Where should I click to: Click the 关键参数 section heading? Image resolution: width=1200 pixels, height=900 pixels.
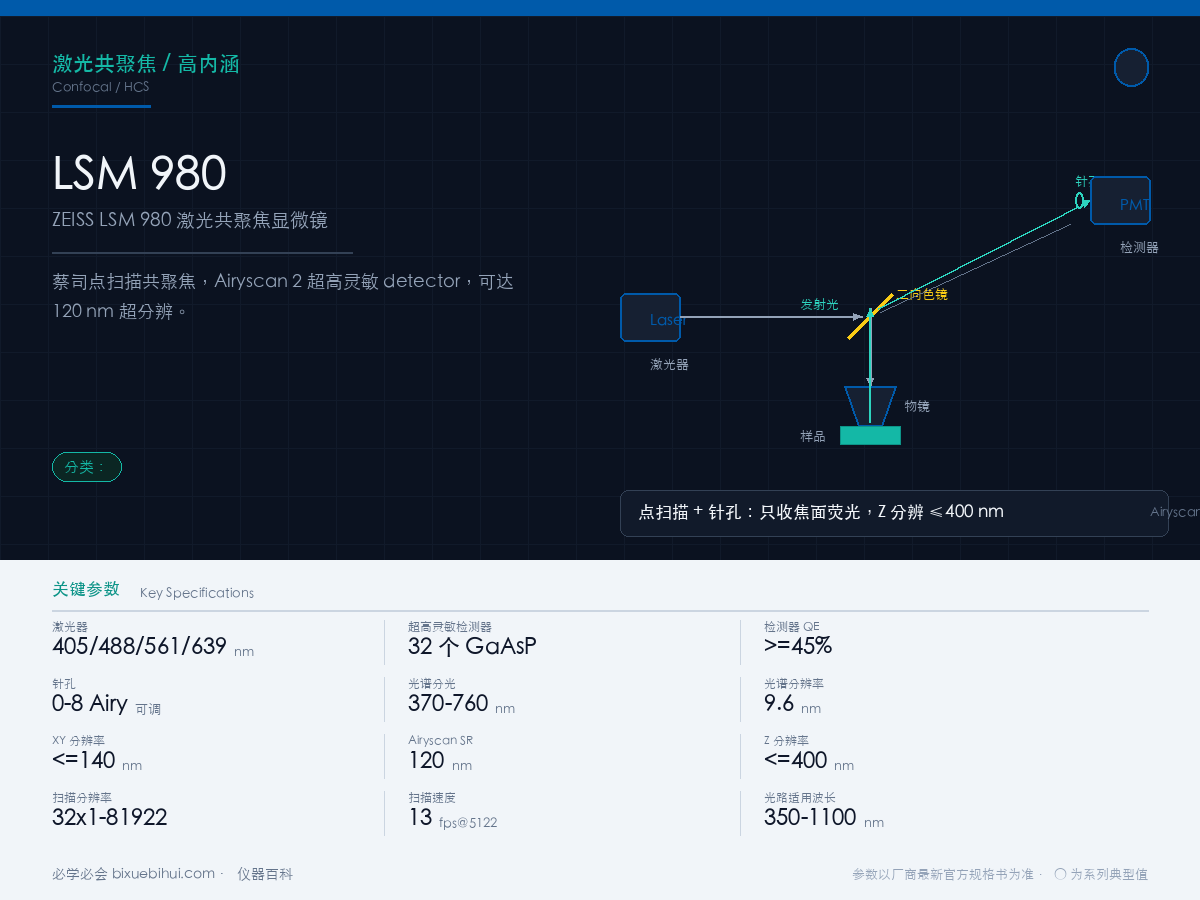[x=86, y=589]
